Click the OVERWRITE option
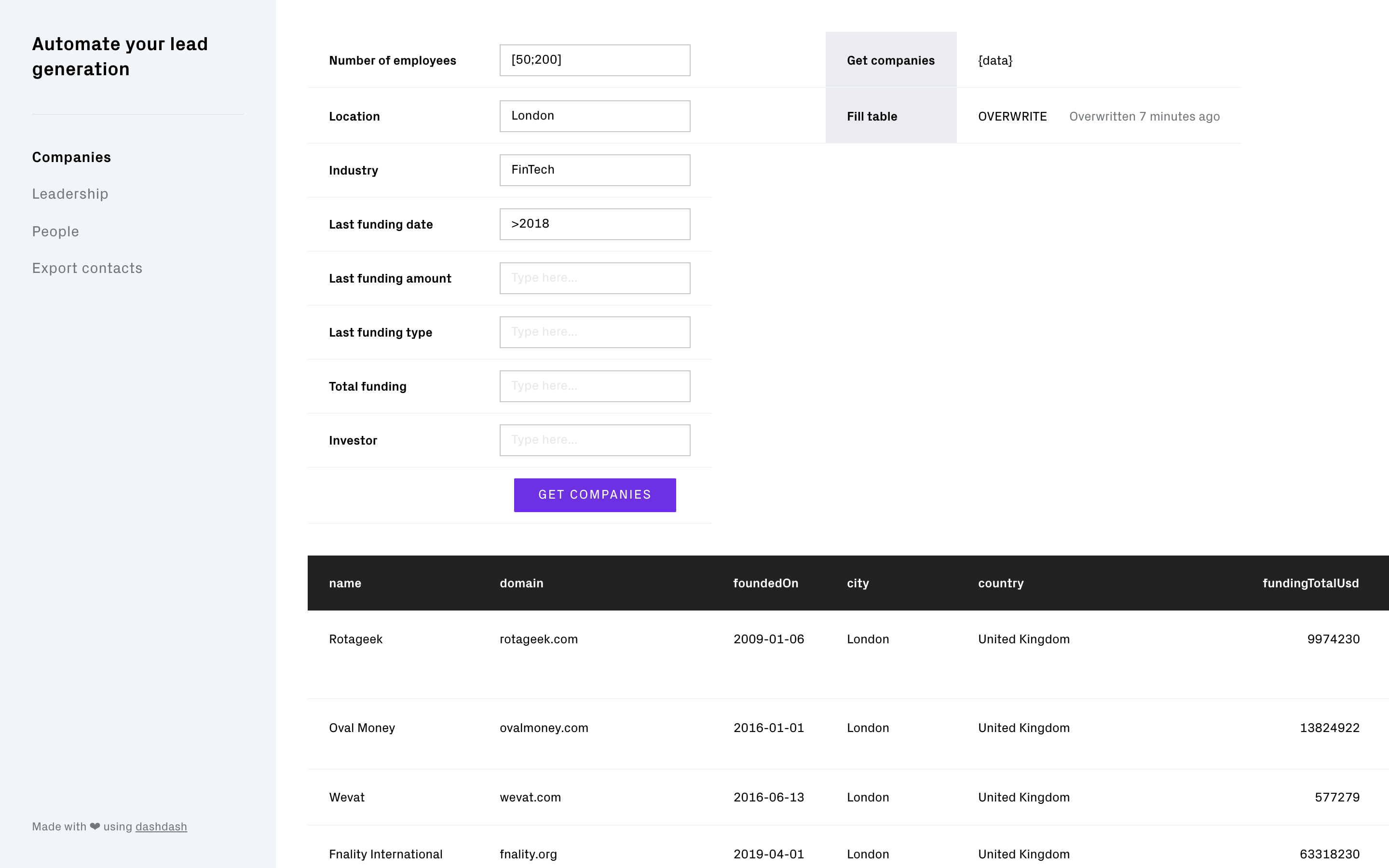Screen dimensions: 1389x868 click(1012, 117)
